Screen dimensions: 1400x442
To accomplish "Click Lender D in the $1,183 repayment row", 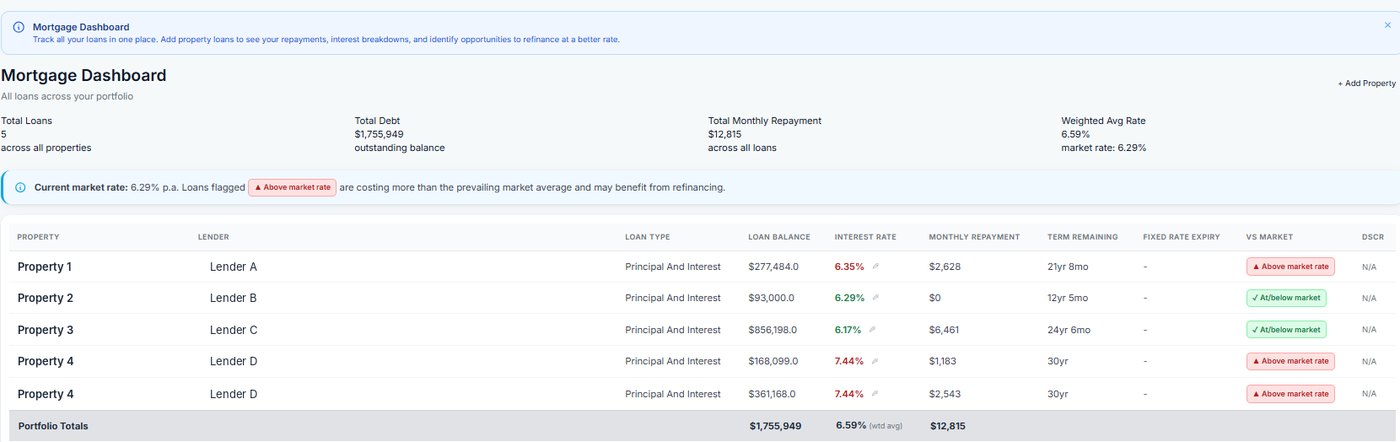I will [x=234, y=361].
